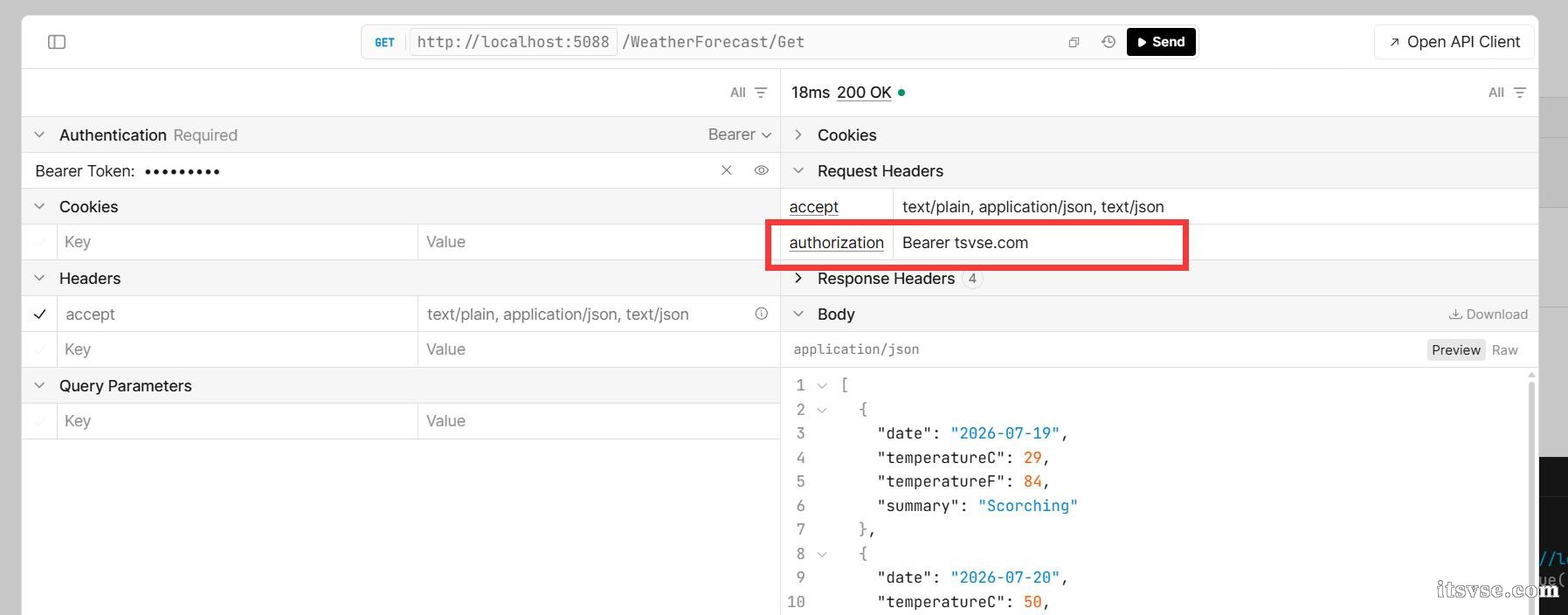
Task: Click the temperatureF value 84
Action: tap(1033, 481)
